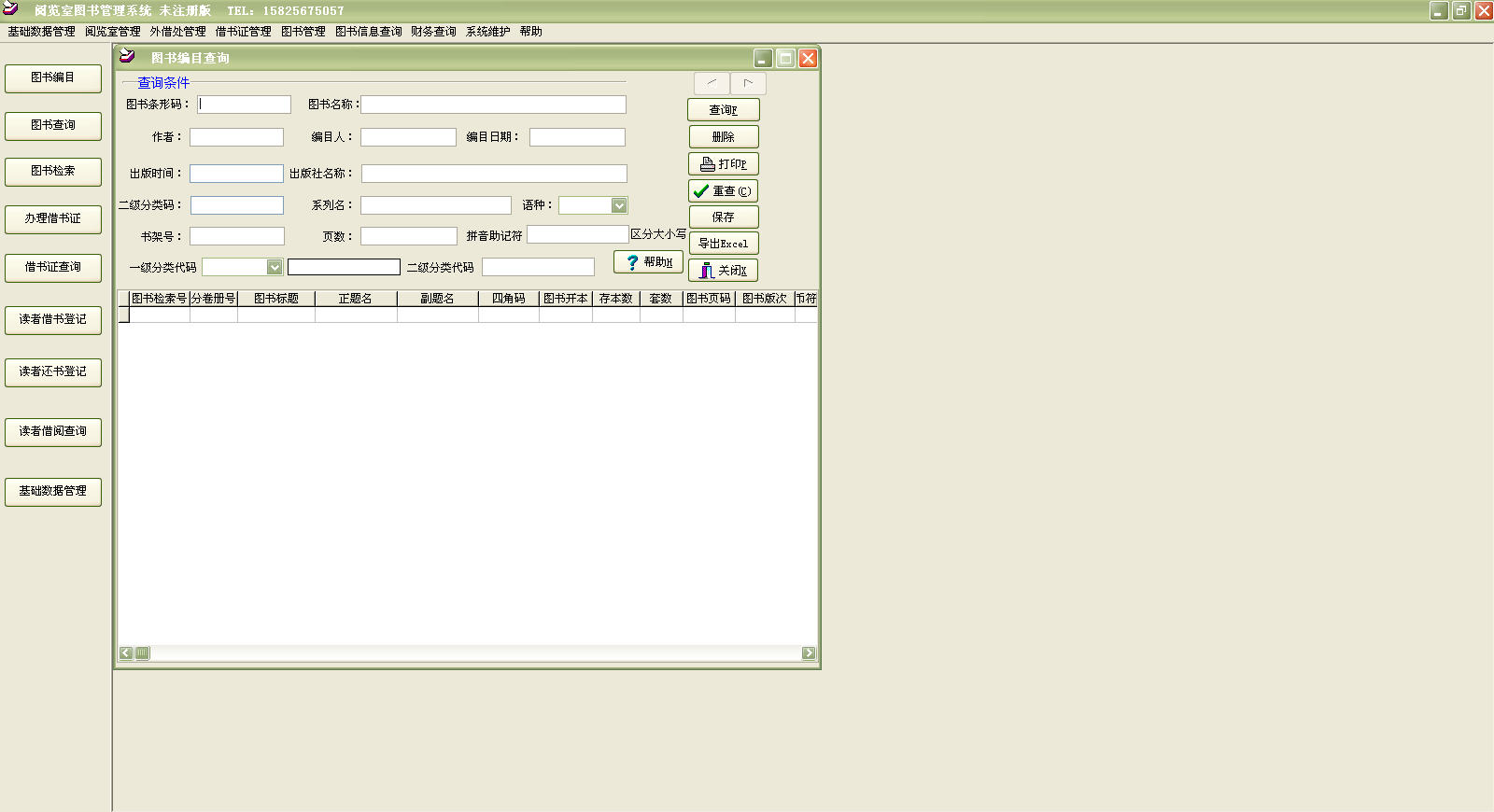Click the 图书编目 sidebar button
The width and height of the screenshot is (1494, 812).
[53, 78]
